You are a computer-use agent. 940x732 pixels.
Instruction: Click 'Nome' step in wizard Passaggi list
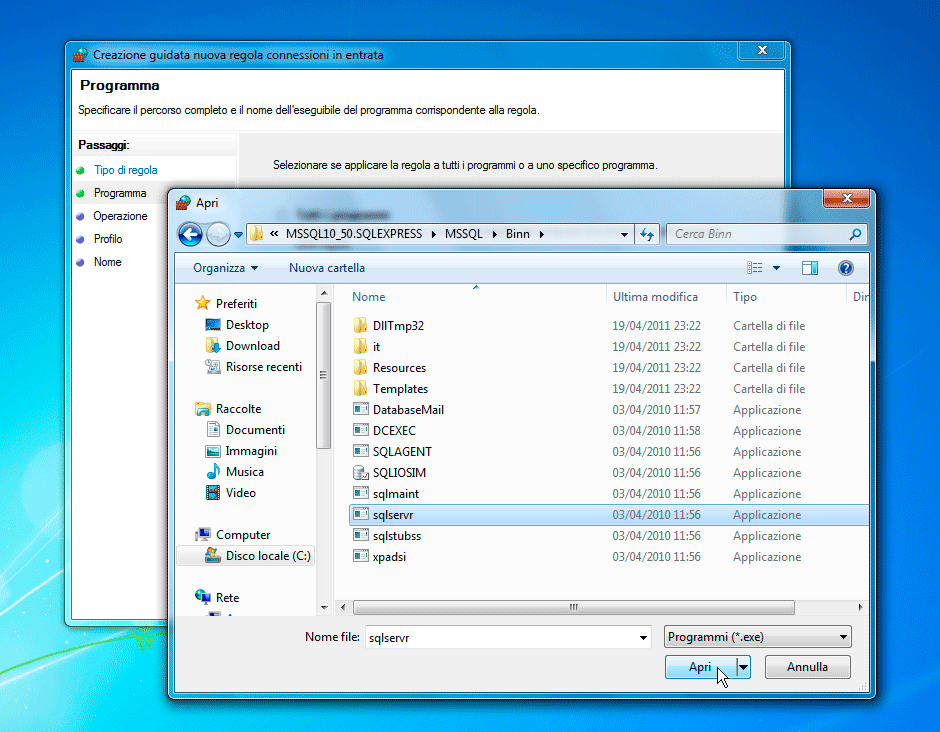click(x=107, y=262)
